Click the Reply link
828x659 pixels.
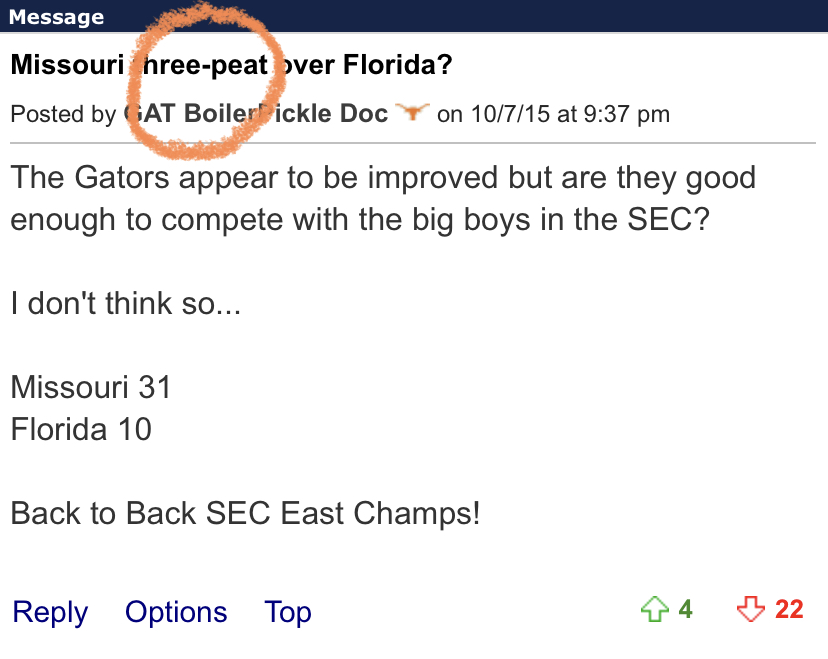[50, 612]
